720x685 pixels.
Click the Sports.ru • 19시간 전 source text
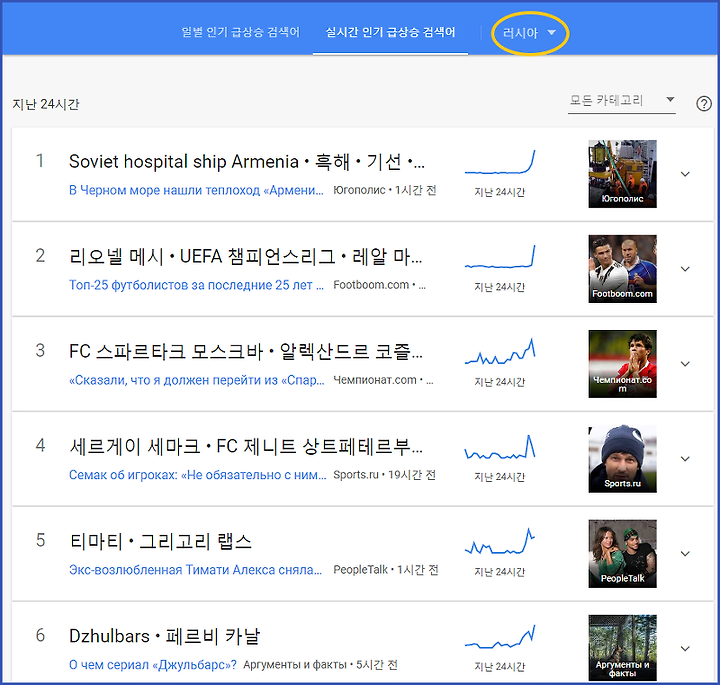coord(385,475)
